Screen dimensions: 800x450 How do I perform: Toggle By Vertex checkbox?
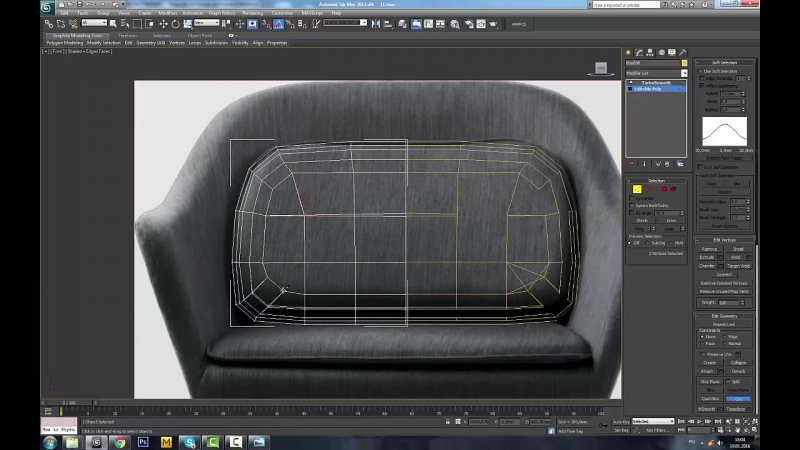632,198
